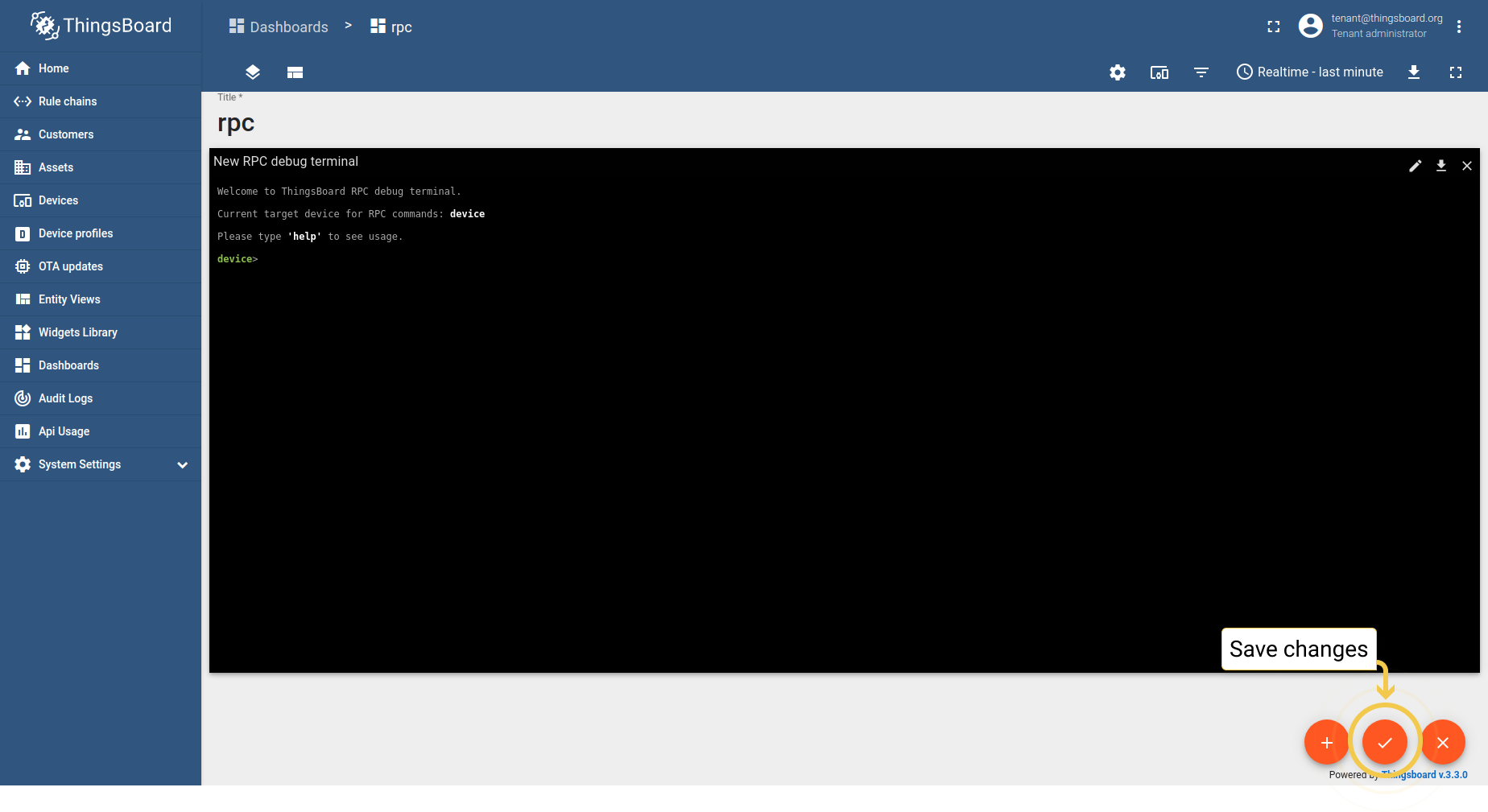Open entity aliases icon in toolbar

tap(1159, 72)
